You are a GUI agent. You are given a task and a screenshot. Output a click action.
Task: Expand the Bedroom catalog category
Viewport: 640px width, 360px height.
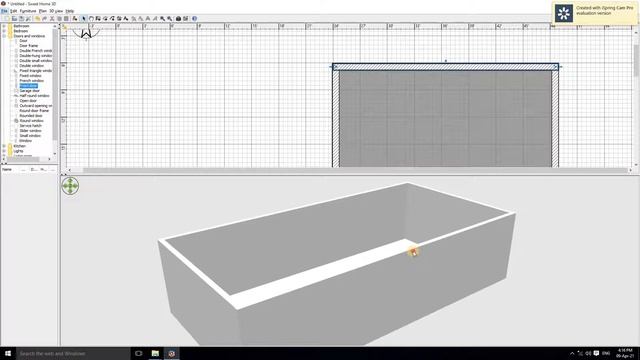tap(4, 31)
